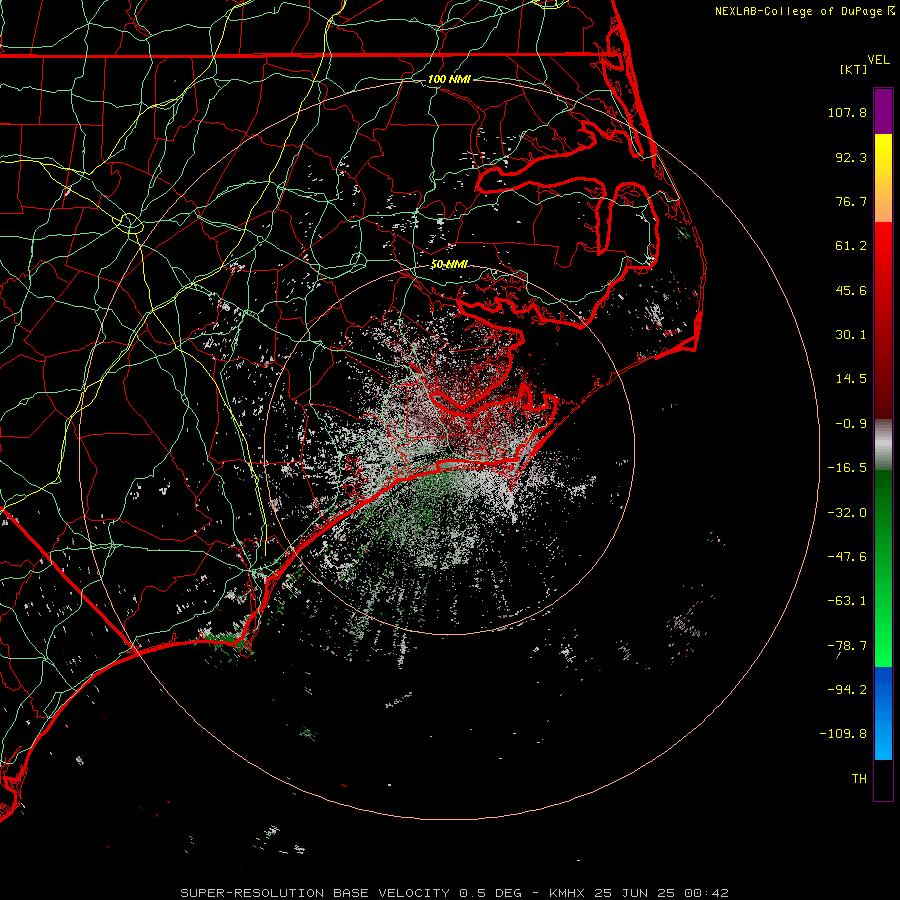Click the 00:42 timestamp in the caption

[709, 893]
